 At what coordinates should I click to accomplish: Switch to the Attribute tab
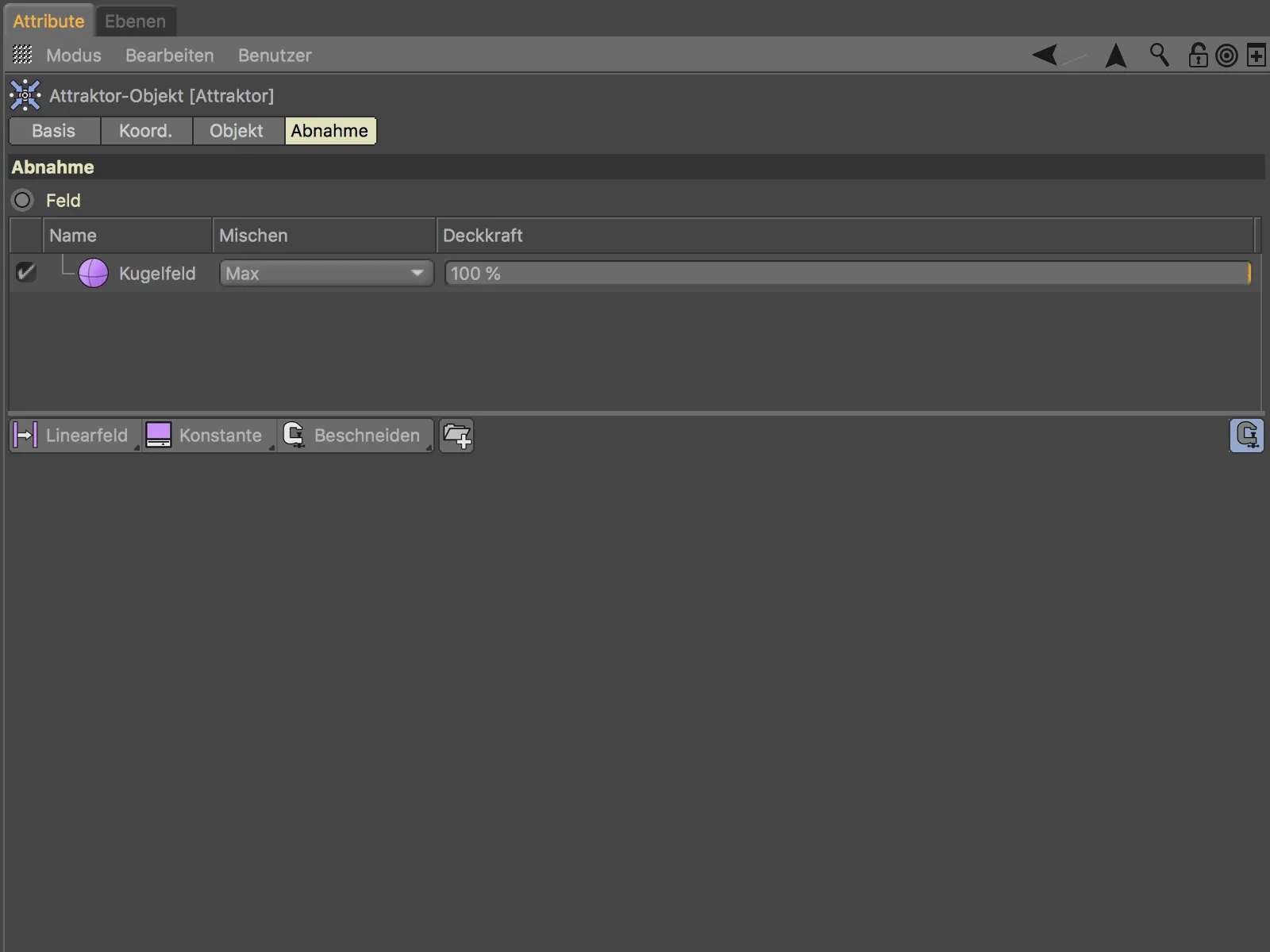pyautogui.click(x=48, y=21)
